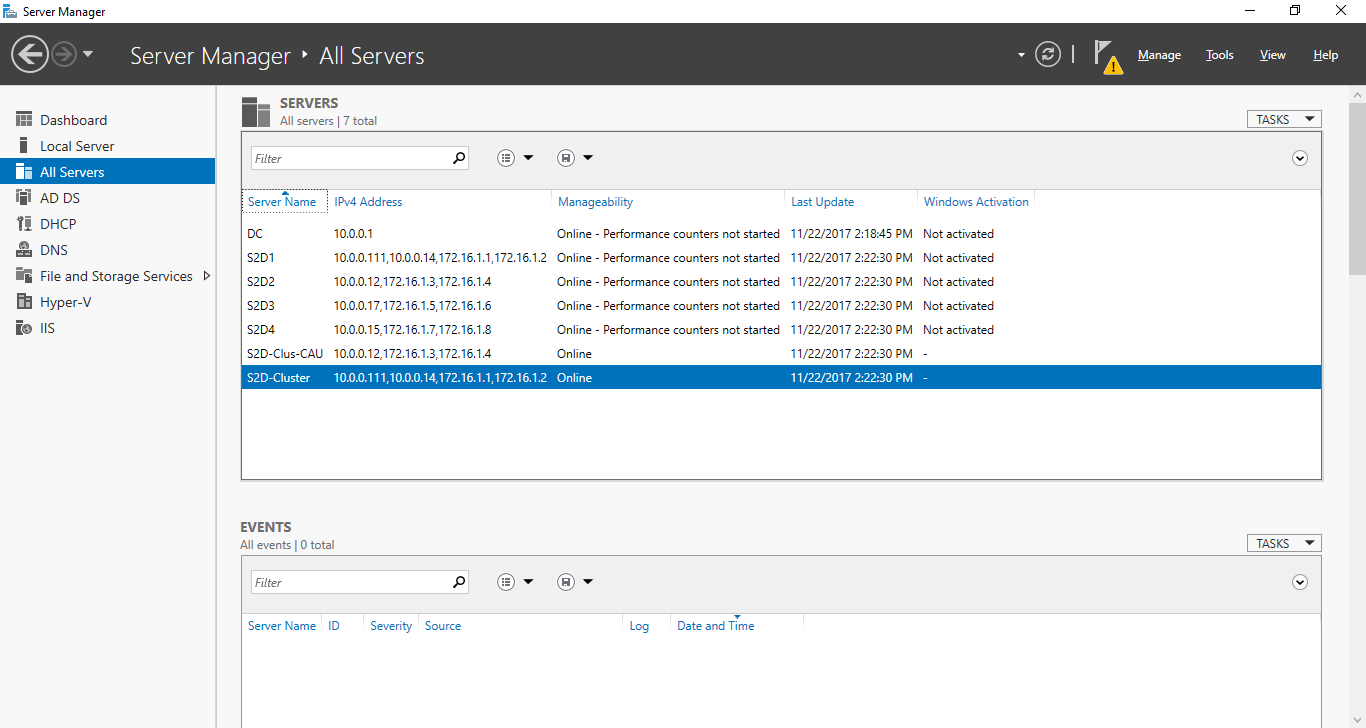Open the Notifications flag with warning

pyautogui.click(x=1107, y=57)
